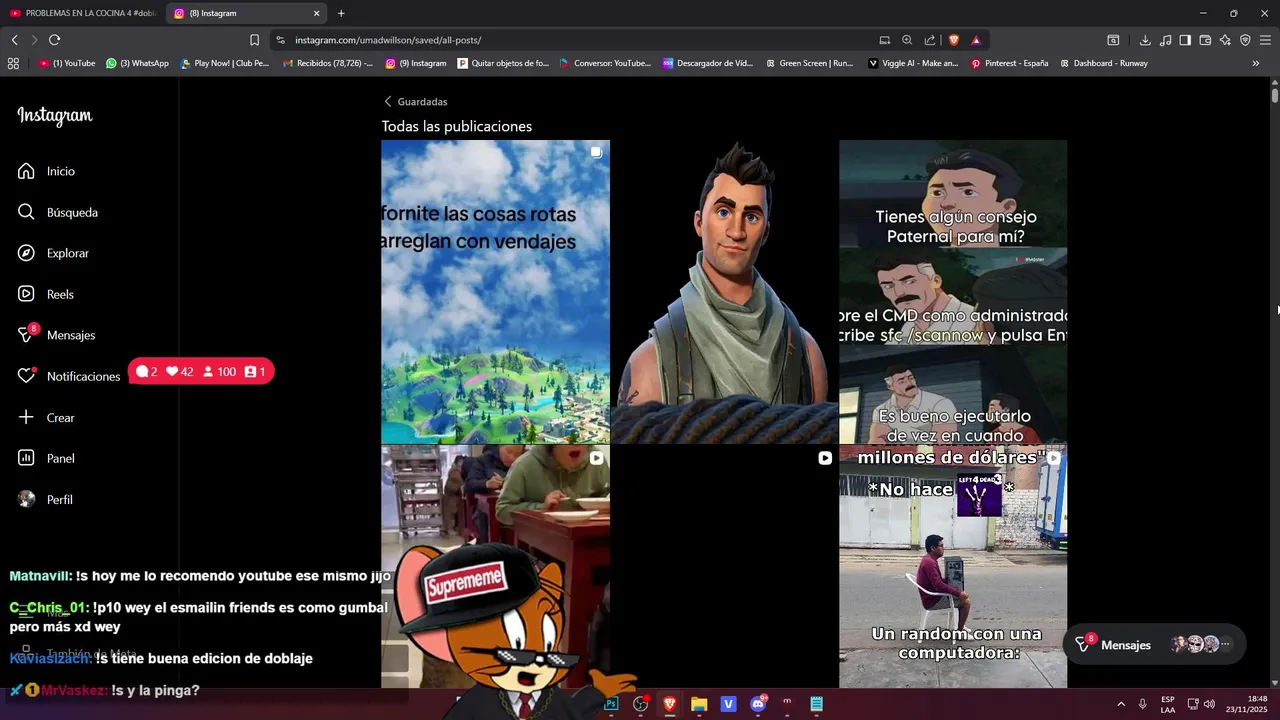Open the tab search button
The width and height of the screenshot is (1280, 720).
point(1112,40)
